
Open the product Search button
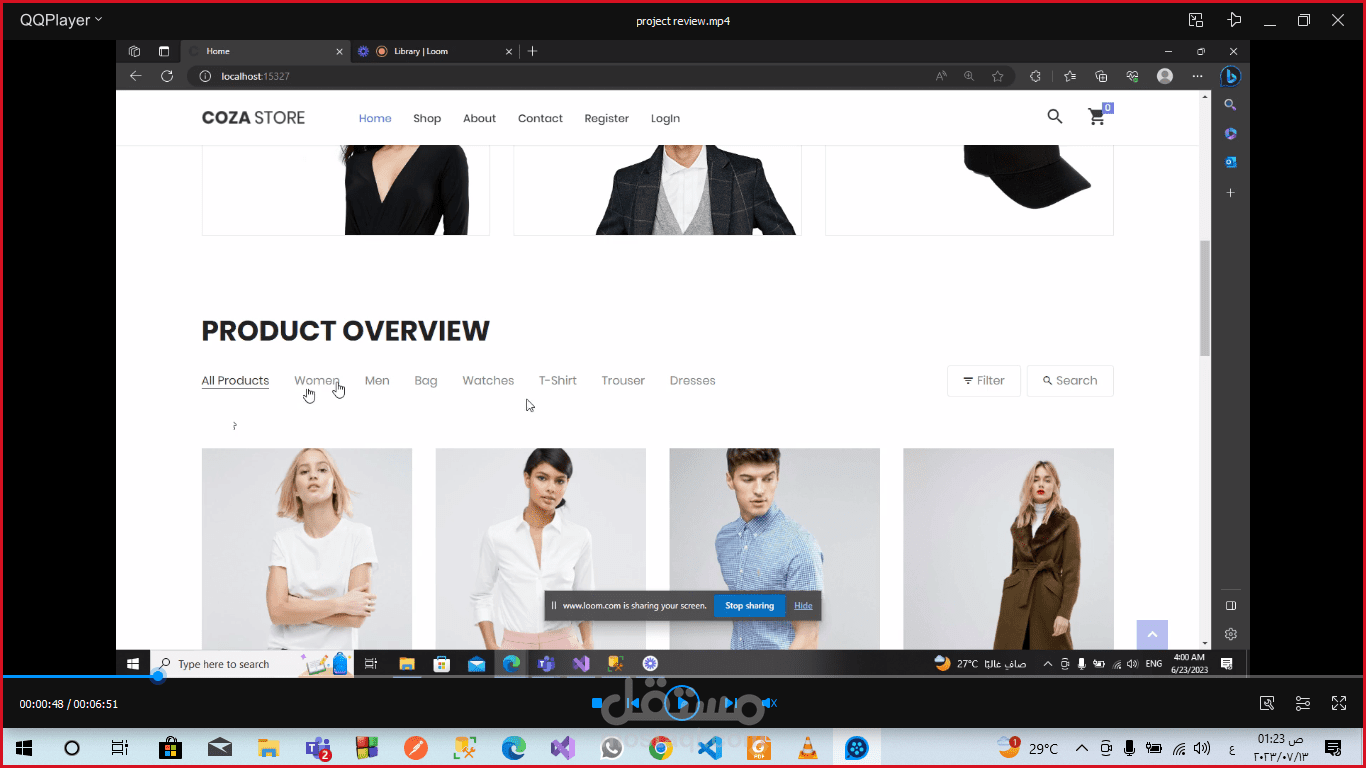click(1070, 380)
